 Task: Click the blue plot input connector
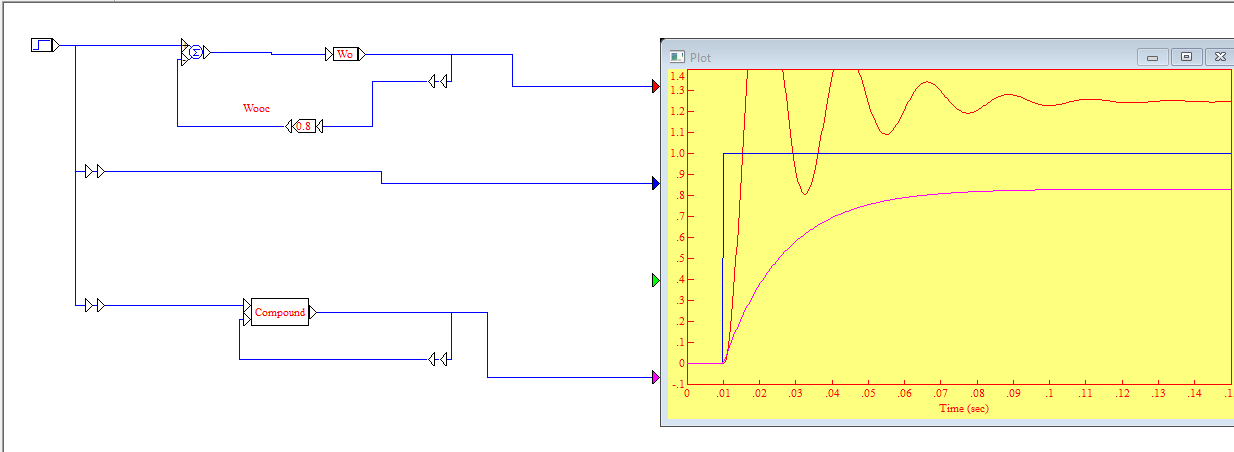coord(655,183)
